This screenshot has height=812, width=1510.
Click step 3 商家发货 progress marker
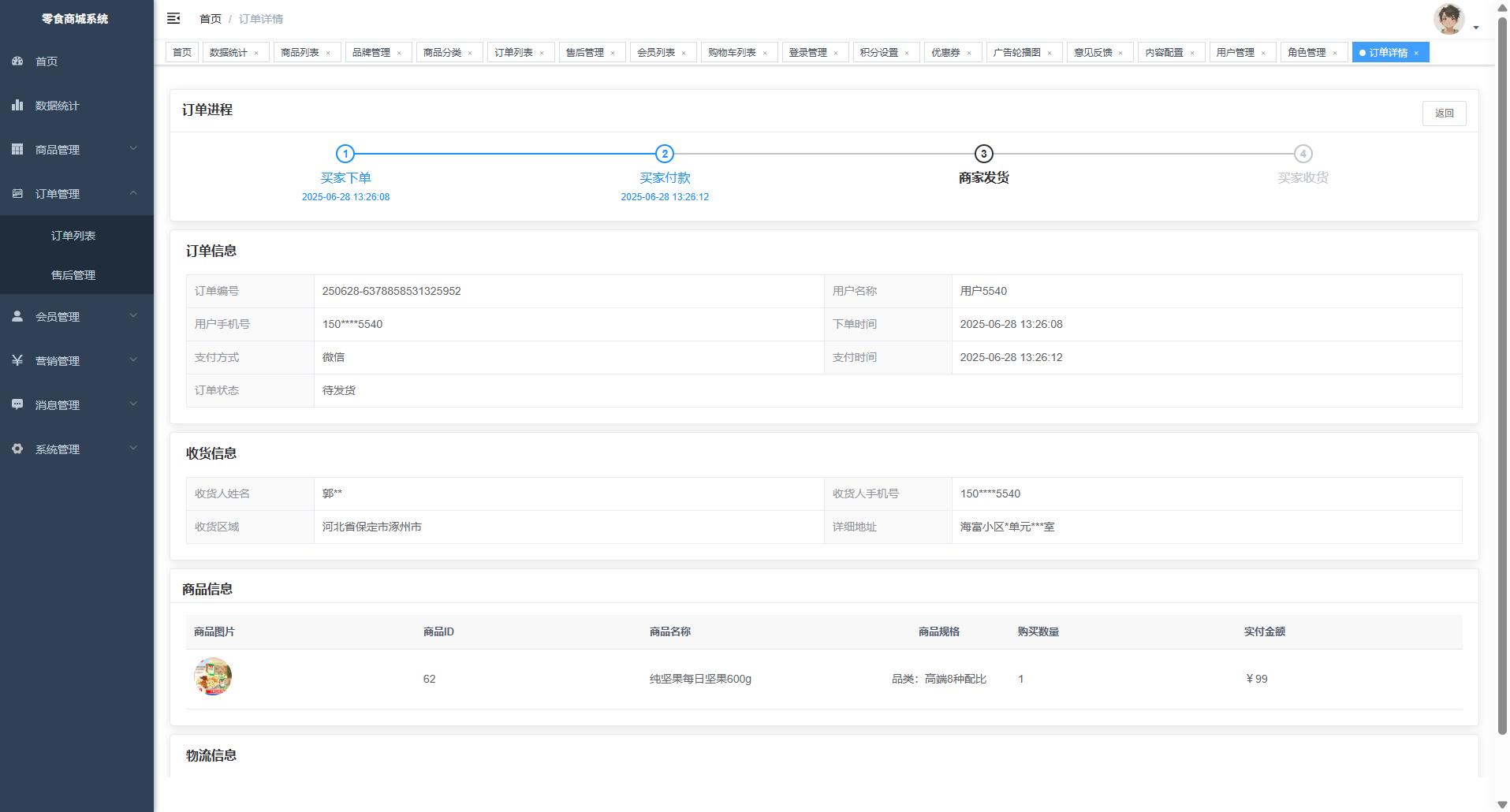(983, 154)
